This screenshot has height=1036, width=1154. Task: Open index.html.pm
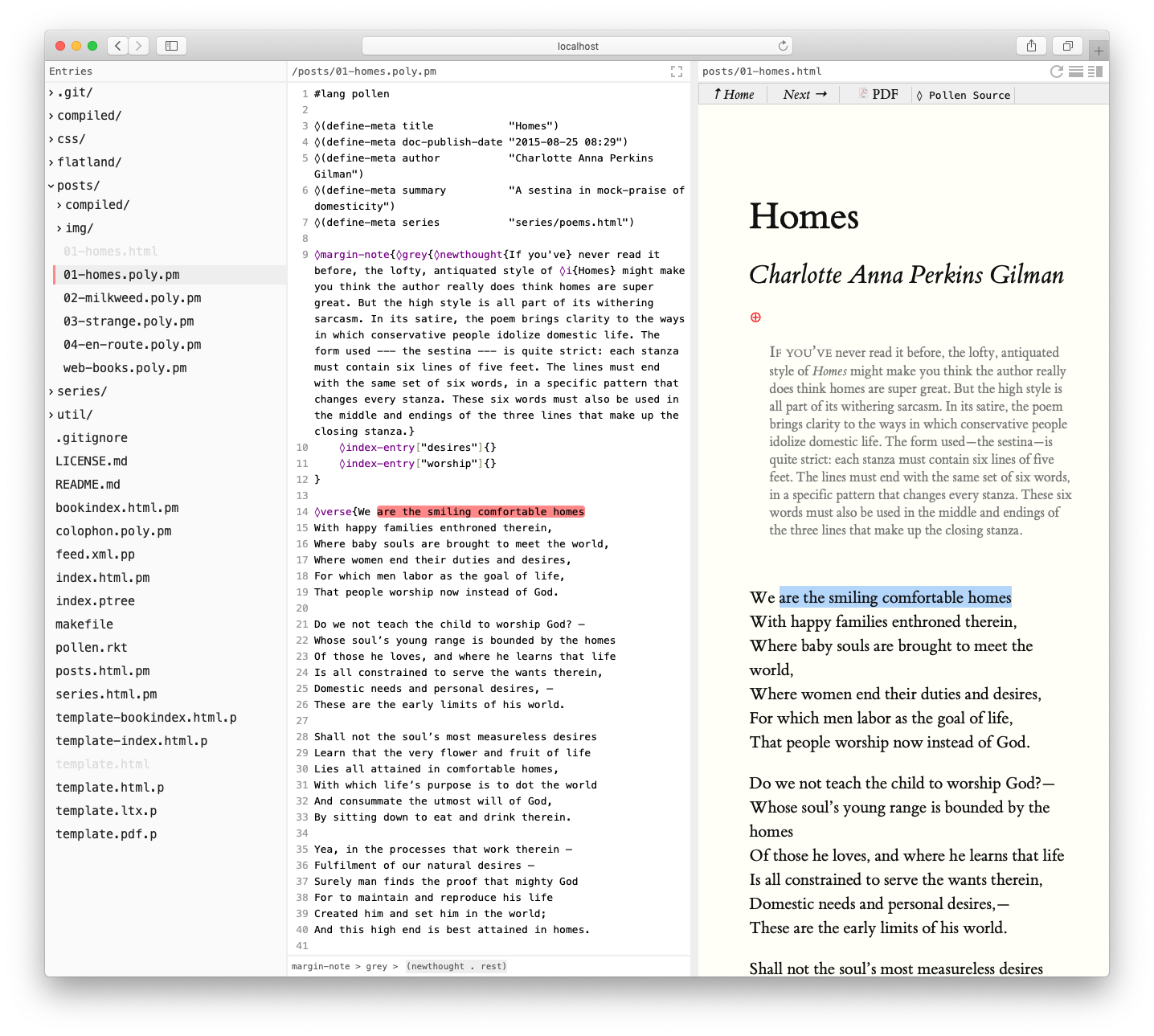(x=103, y=578)
